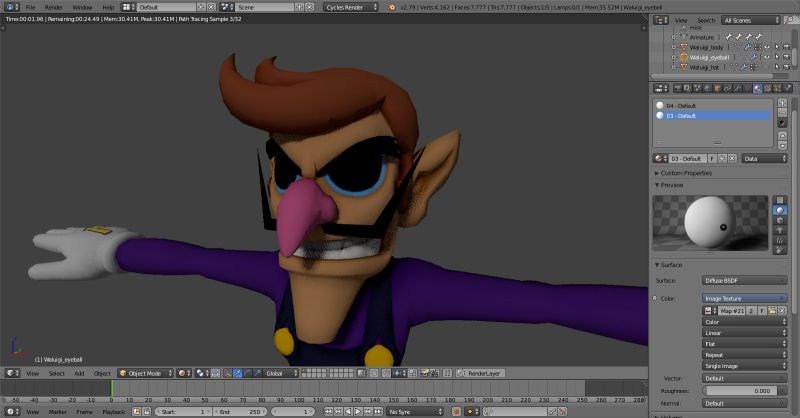Screen dimensions: 800x418
Task: Open the World properties tab icon
Action: pos(707,88)
